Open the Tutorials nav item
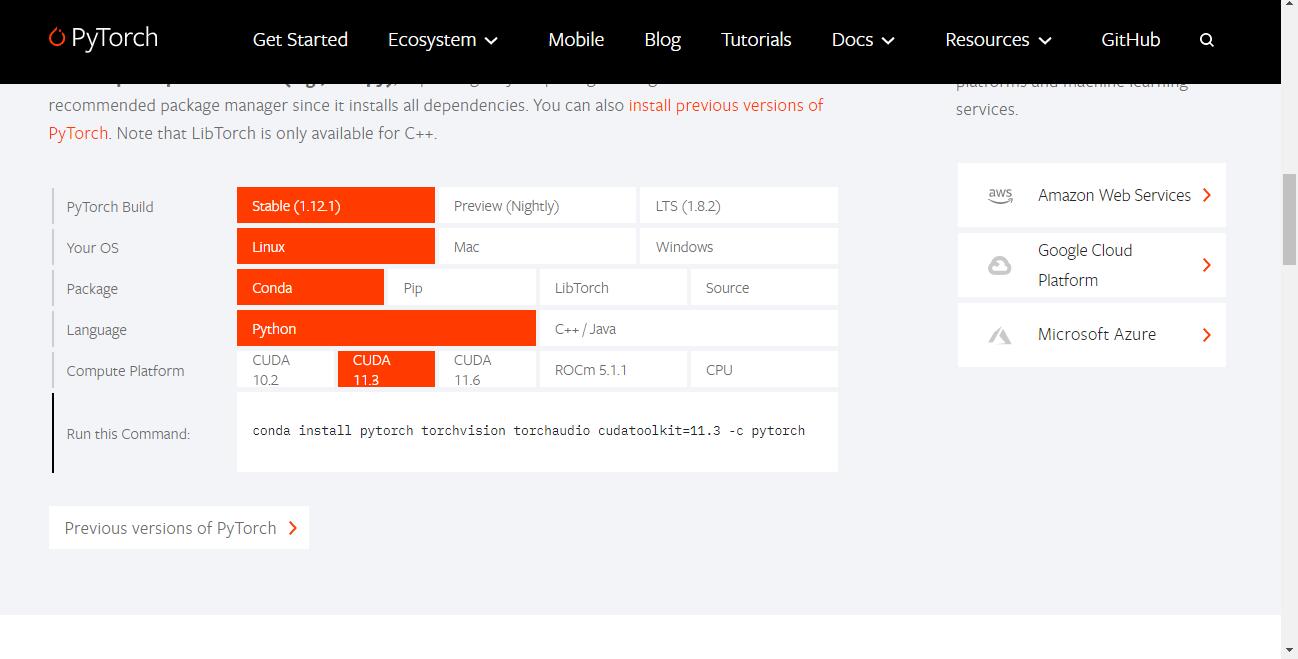Screen dimensions: 1298x659 (x=756, y=40)
